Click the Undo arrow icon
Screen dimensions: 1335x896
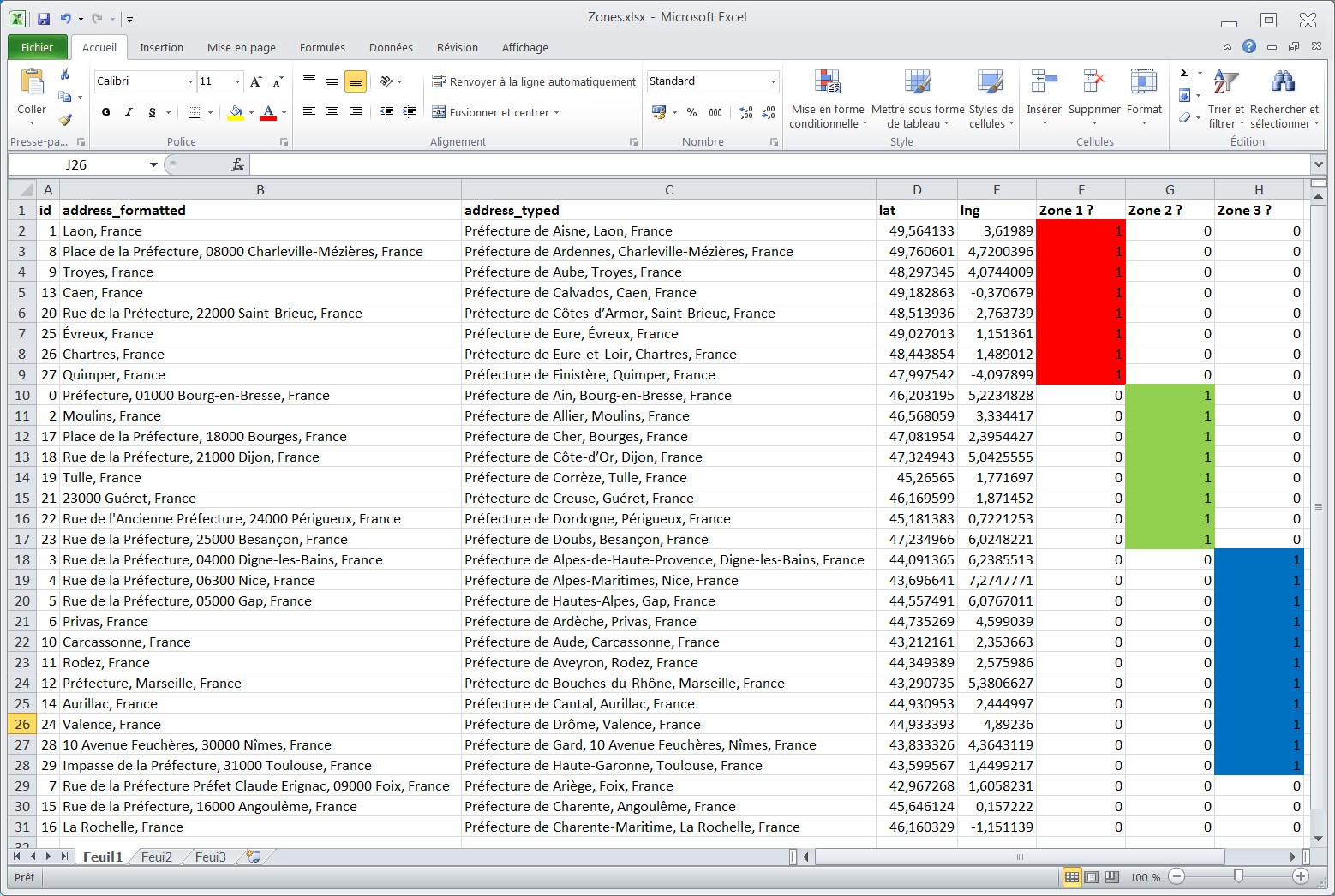[66, 18]
